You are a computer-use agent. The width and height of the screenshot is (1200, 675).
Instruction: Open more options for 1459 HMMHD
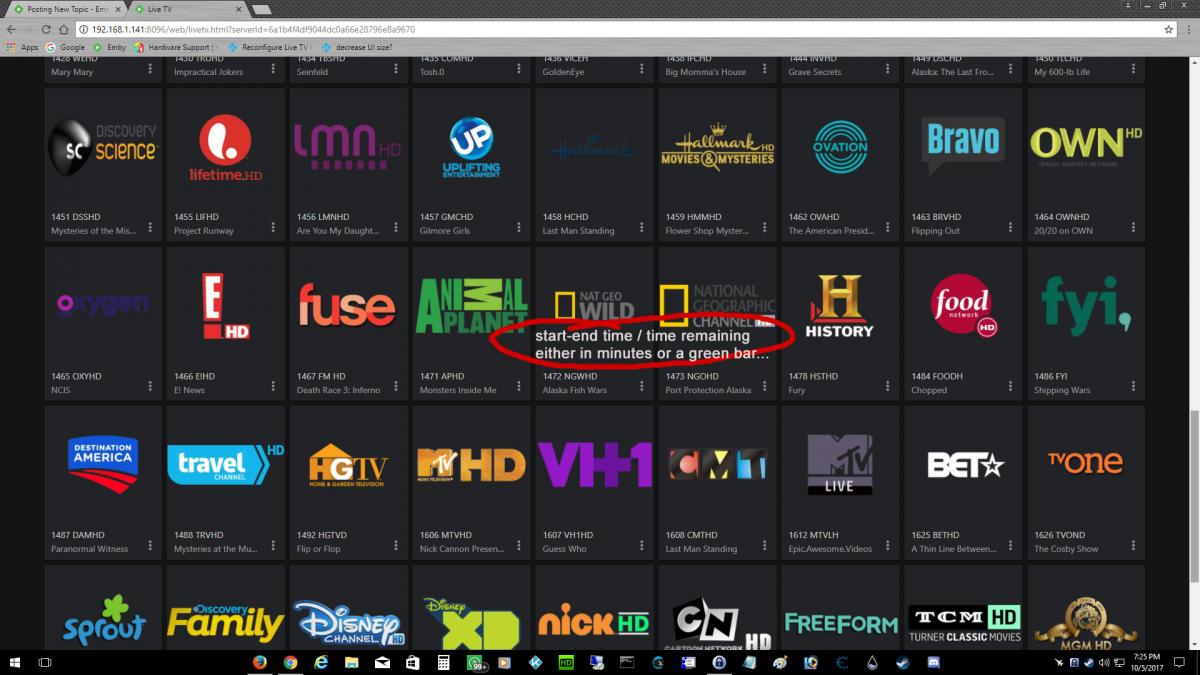[x=765, y=227]
